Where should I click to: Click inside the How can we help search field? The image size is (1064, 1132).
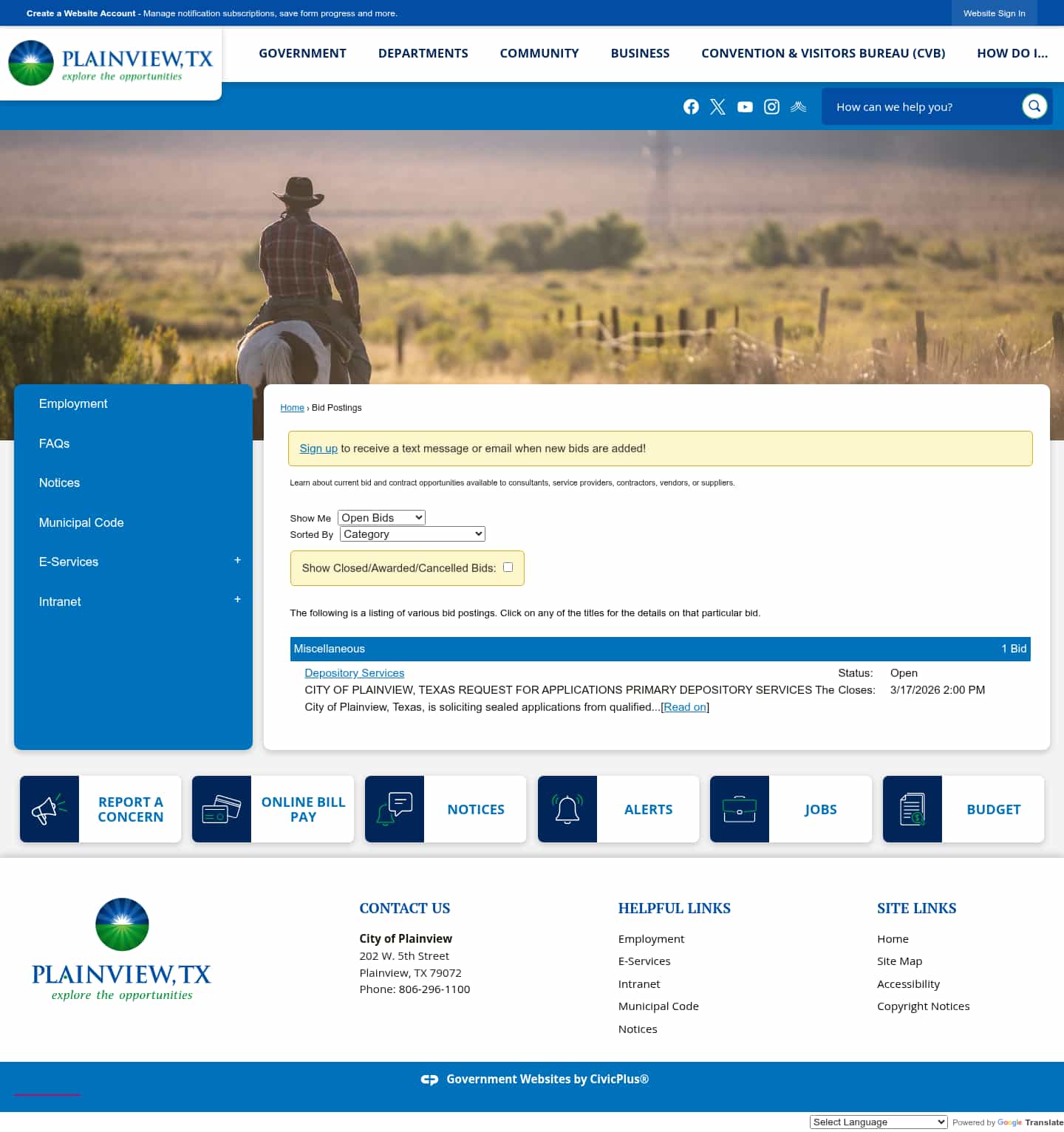coord(924,106)
